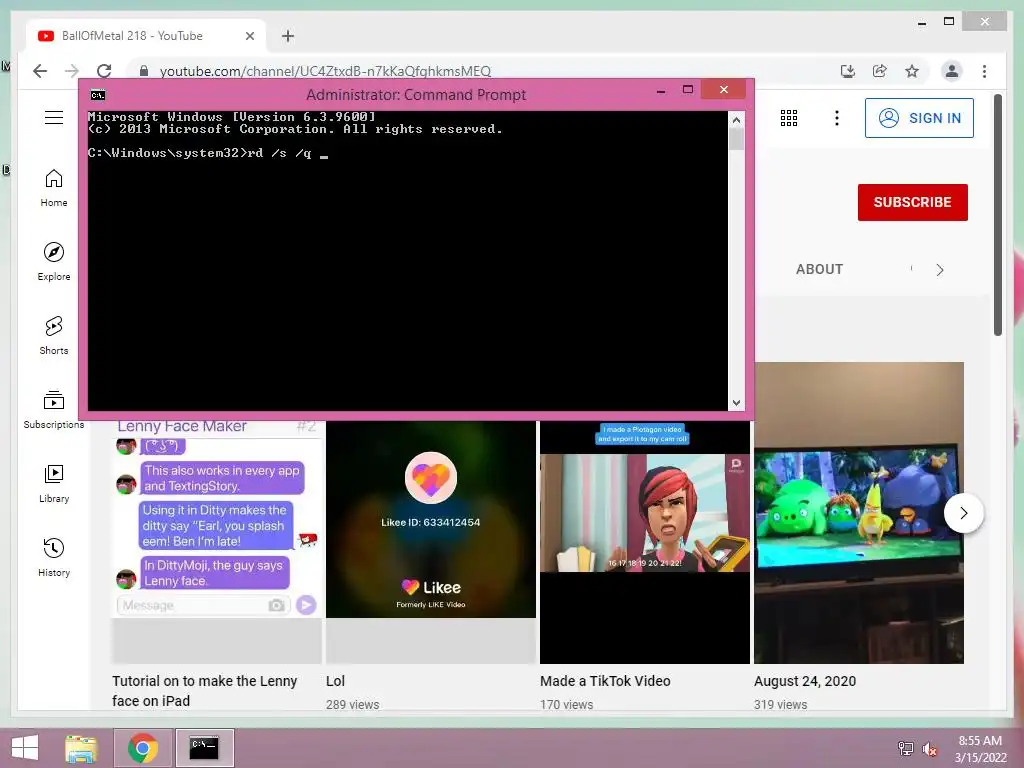Minimize the Command Prompt window
1024x768 pixels.
coord(661,90)
